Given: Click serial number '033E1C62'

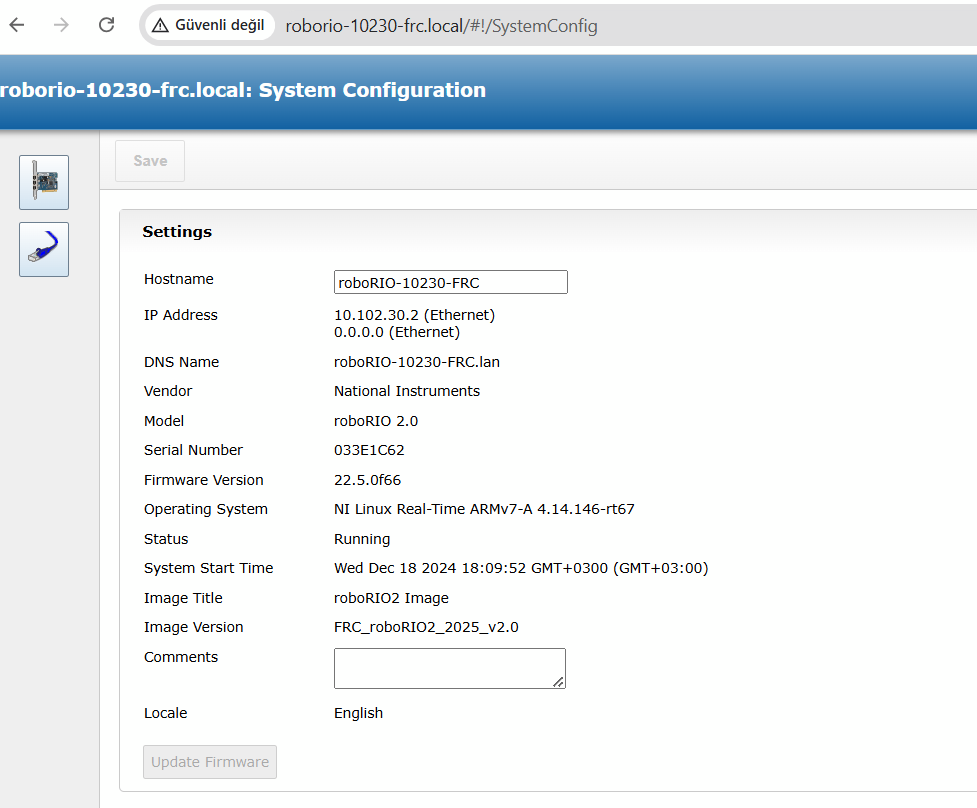Looking at the screenshot, I should click(x=369, y=450).
